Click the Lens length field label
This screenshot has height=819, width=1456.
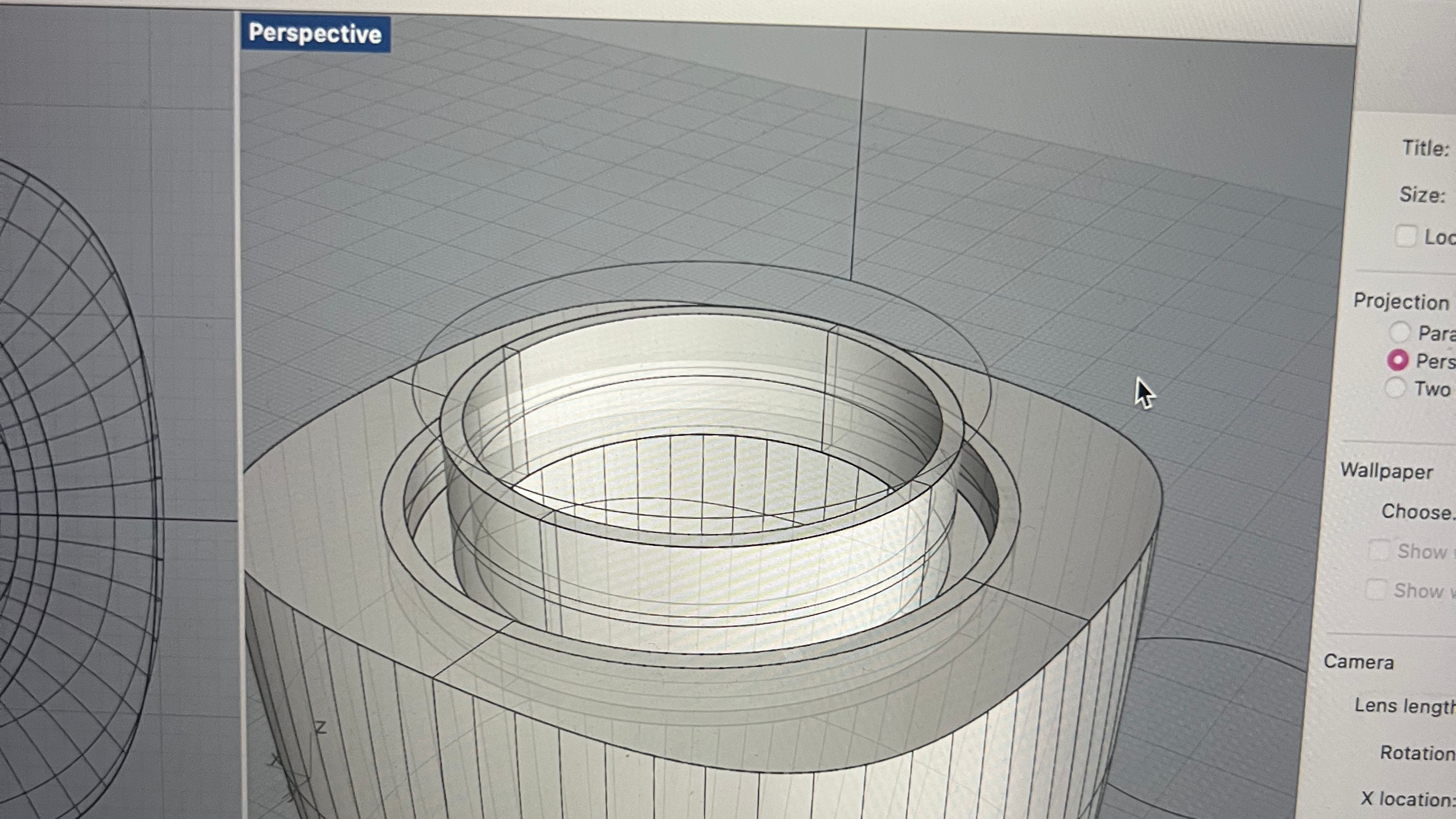click(1404, 706)
